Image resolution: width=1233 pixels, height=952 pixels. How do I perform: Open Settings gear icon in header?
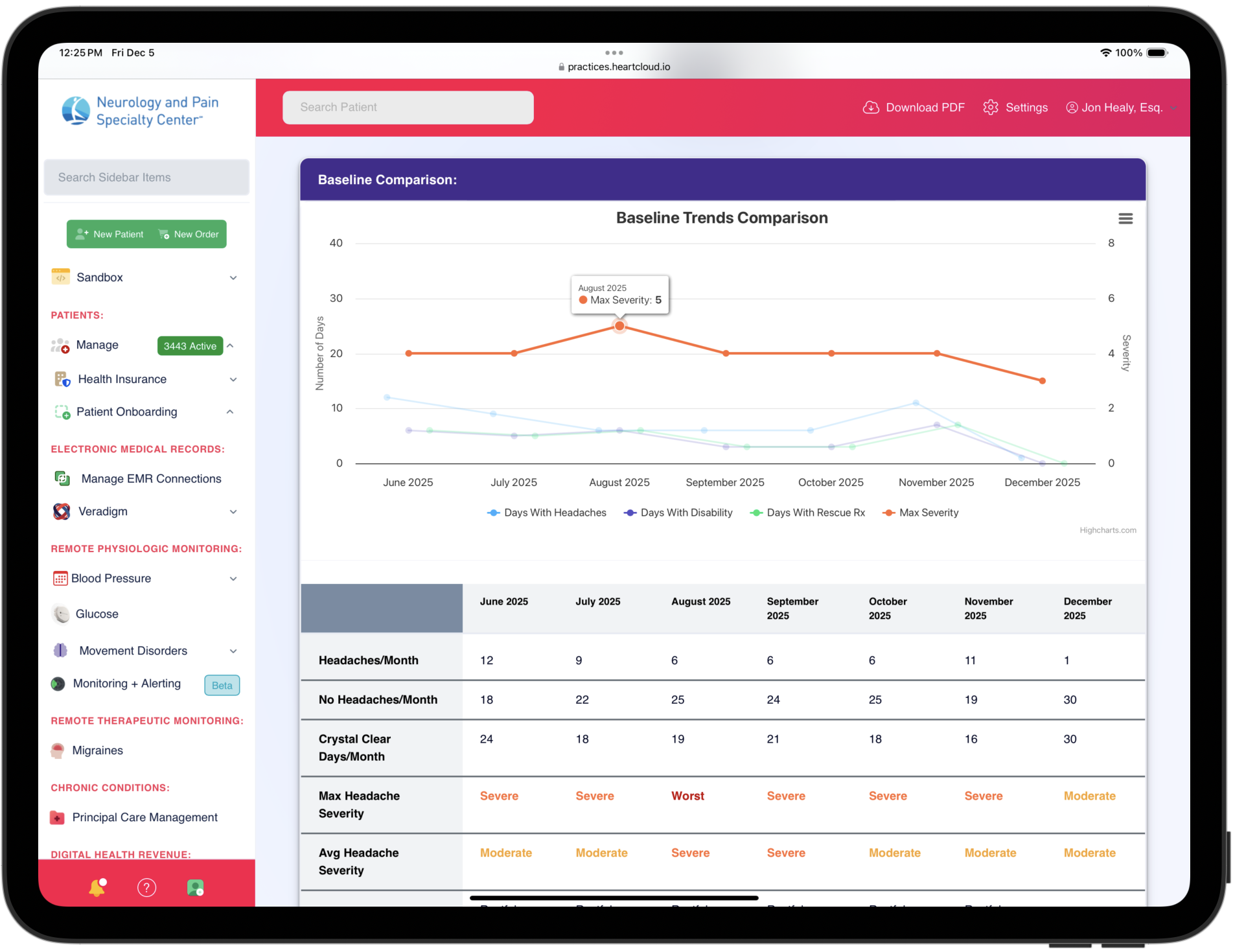990,108
